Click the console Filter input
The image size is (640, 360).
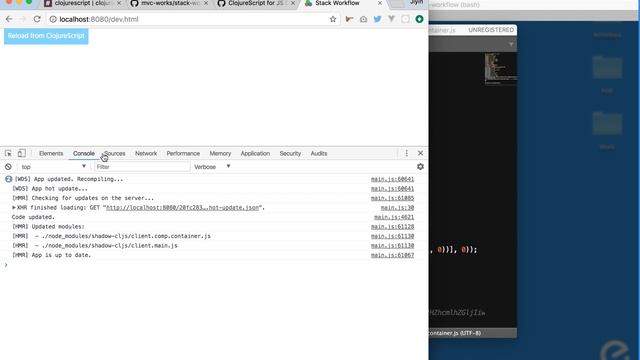click(142, 167)
